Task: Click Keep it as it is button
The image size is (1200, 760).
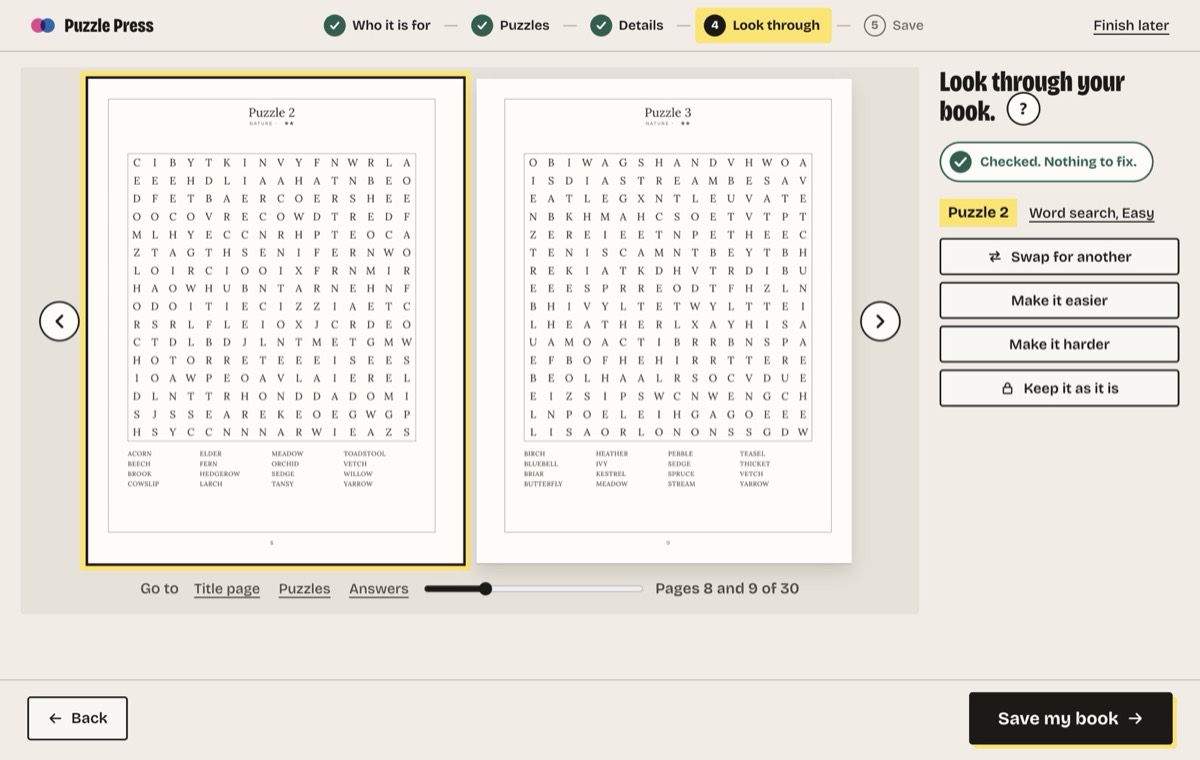Action: (x=1059, y=388)
